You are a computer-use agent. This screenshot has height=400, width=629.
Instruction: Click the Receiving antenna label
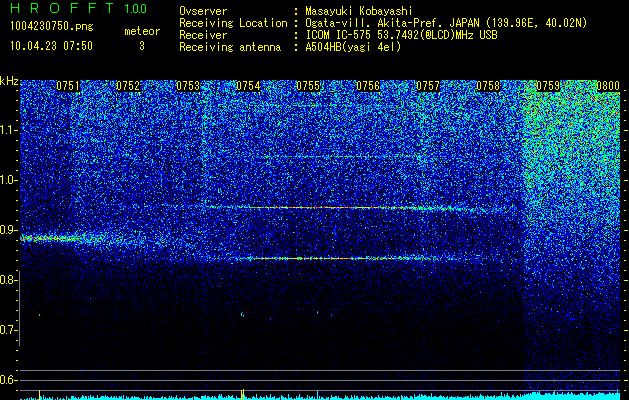230,47
